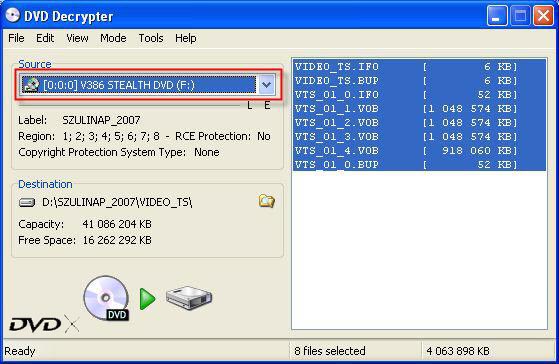Select VTS_01_1.VOB in file list
This screenshot has width=559, height=364.
tap(419, 109)
